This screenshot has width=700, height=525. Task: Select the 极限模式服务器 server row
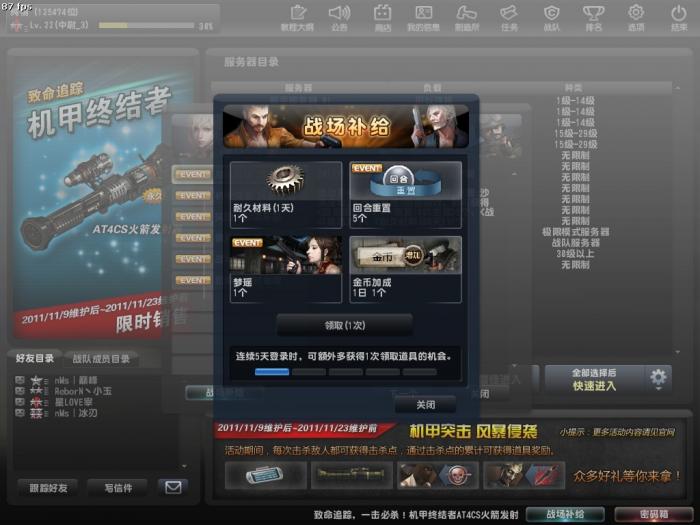[x=575, y=232]
